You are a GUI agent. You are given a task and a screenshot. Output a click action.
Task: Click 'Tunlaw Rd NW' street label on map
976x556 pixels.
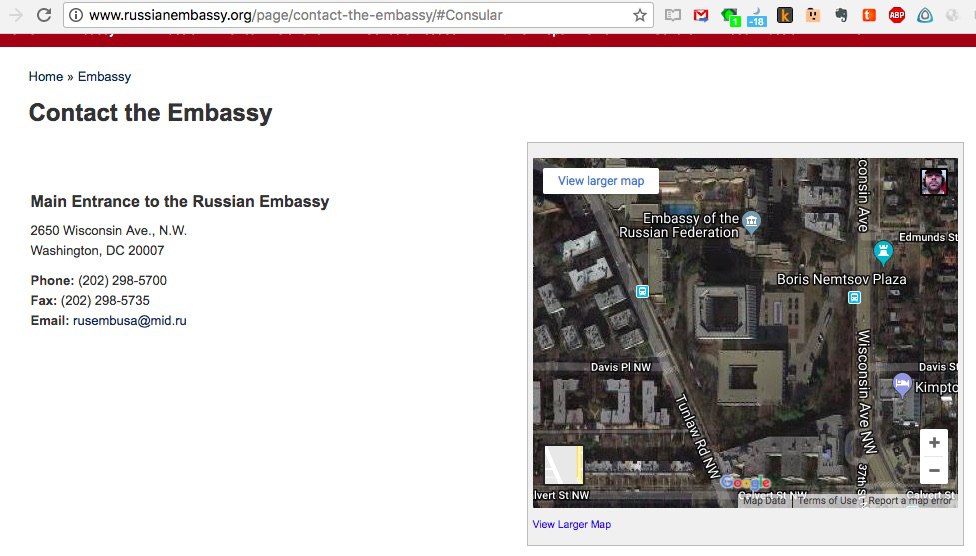[698, 435]
